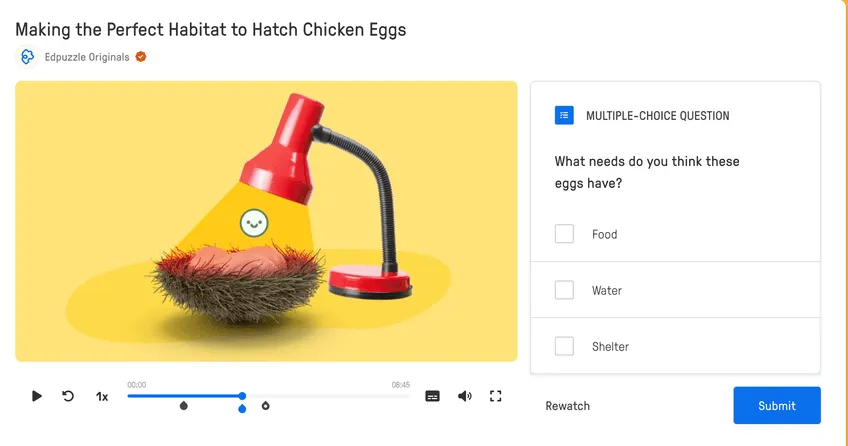Click the orange verified badge
848x446 pixels.
coord(141,57)
